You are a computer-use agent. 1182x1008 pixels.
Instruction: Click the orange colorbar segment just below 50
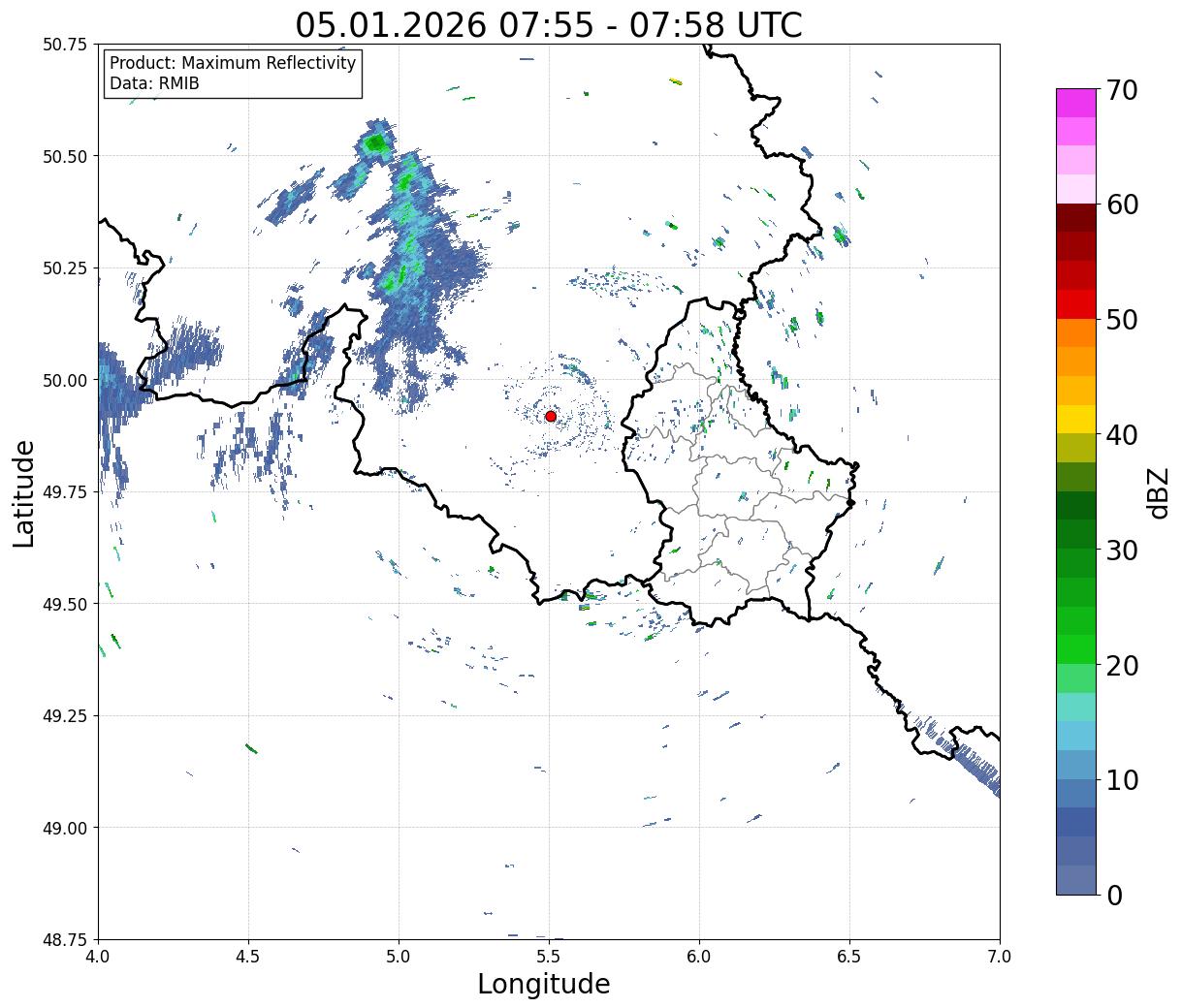click(1075, 332)
